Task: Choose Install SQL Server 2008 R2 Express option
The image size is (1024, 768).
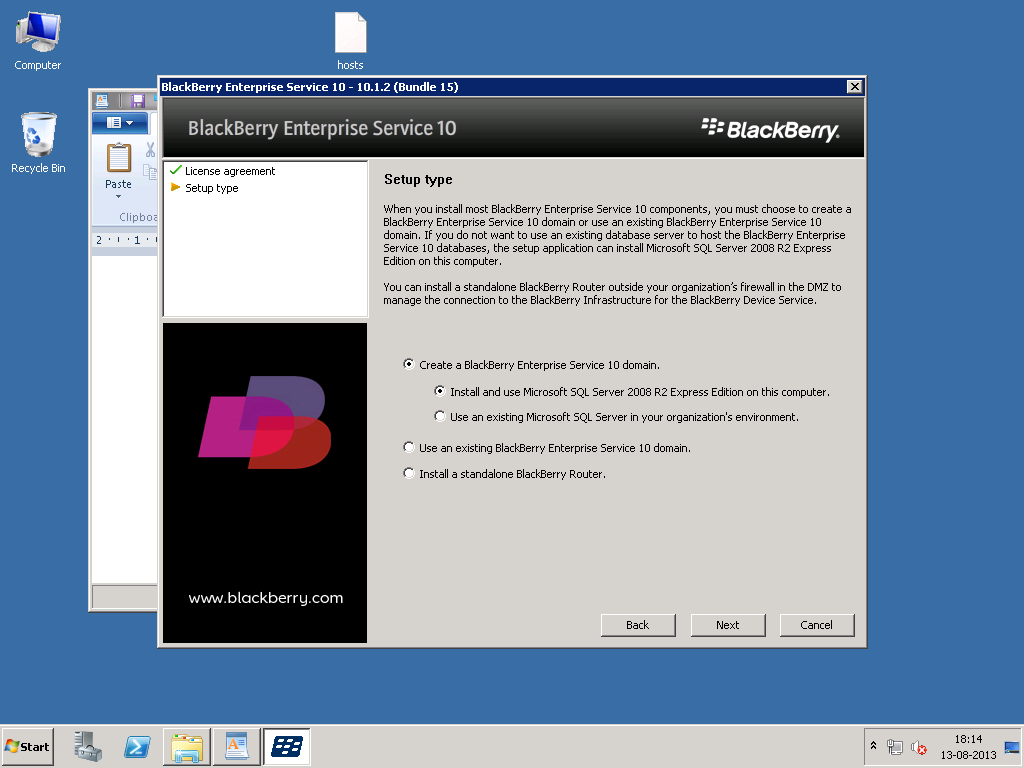Action: click(440, 391)
